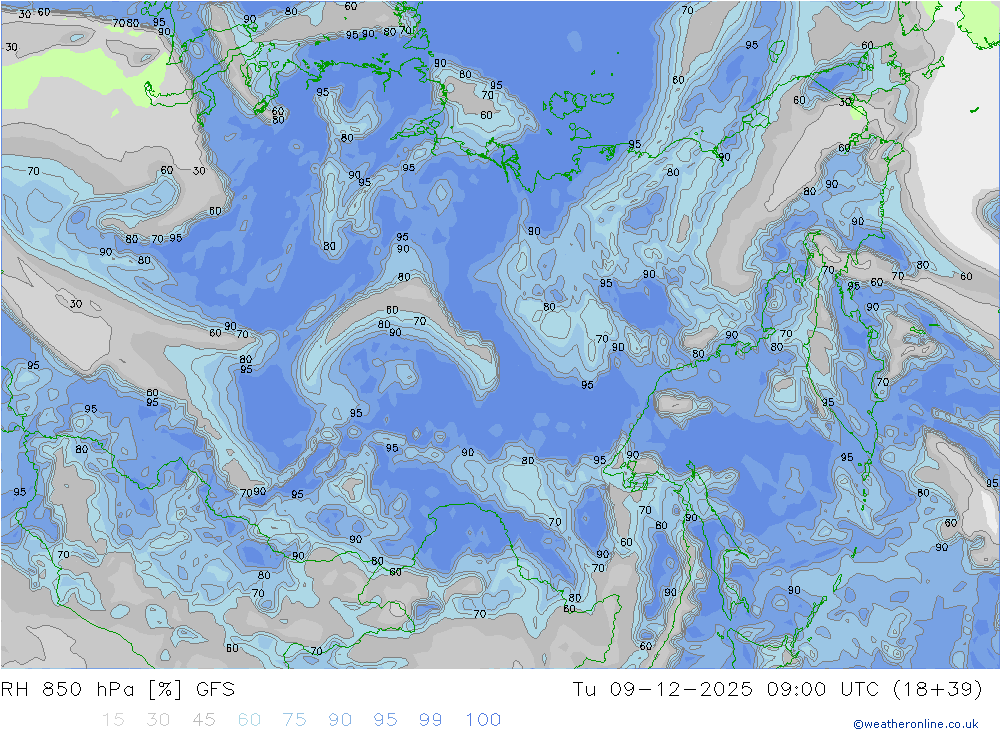Select the legend value 75 in the color scale
1000x733 pixels.
click(295, 720)
